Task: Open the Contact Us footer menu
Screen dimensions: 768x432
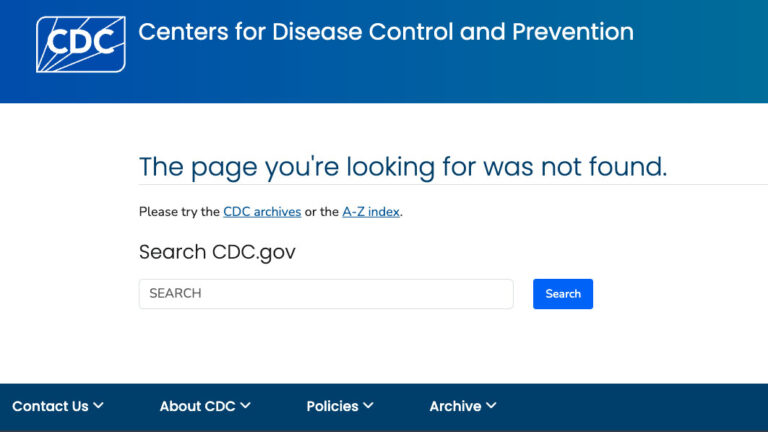Action: pos(58,406)
